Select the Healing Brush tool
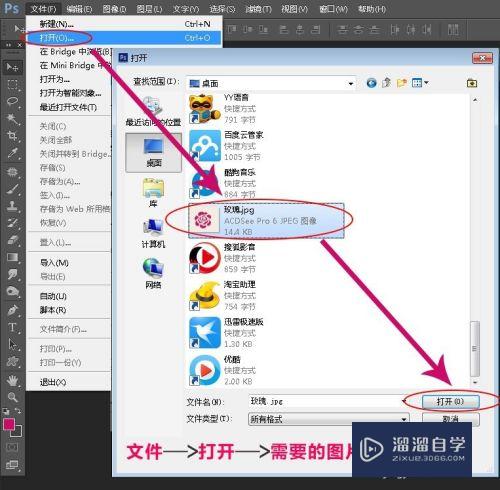 (13, 172)
